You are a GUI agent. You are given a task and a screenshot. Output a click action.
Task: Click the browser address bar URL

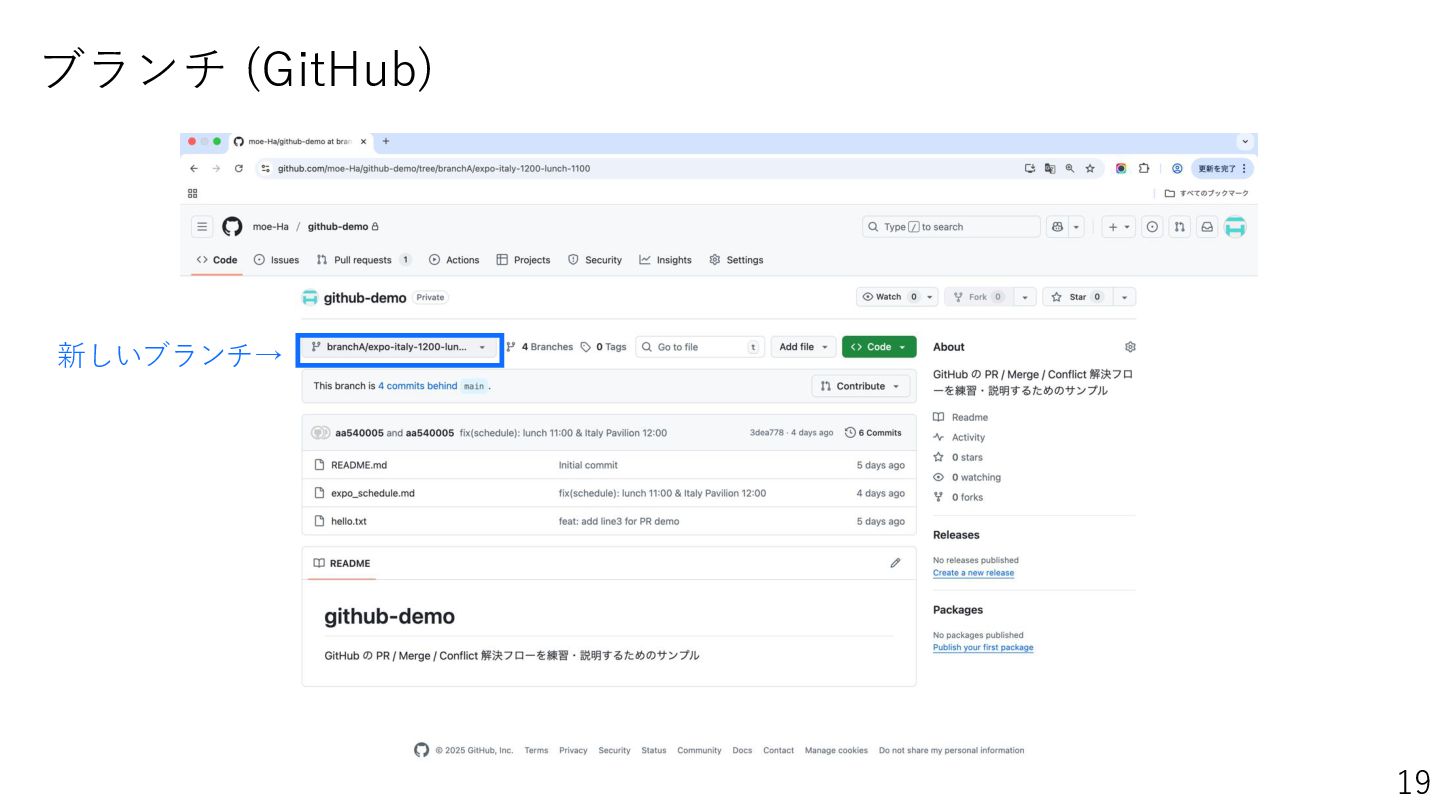pyautogui.click(x=434, y=168)
